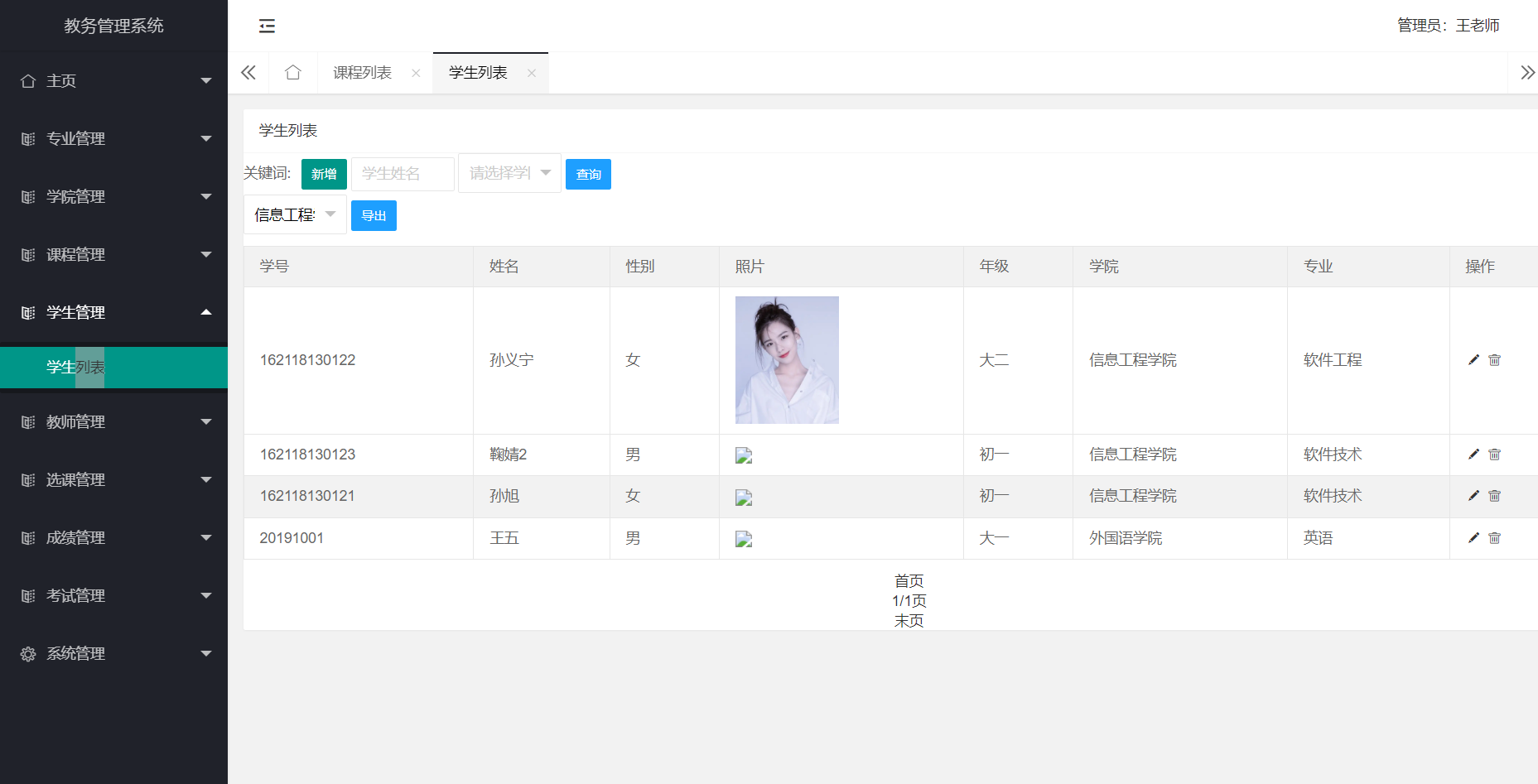Close the 学生列表 tab

[532, 74]
